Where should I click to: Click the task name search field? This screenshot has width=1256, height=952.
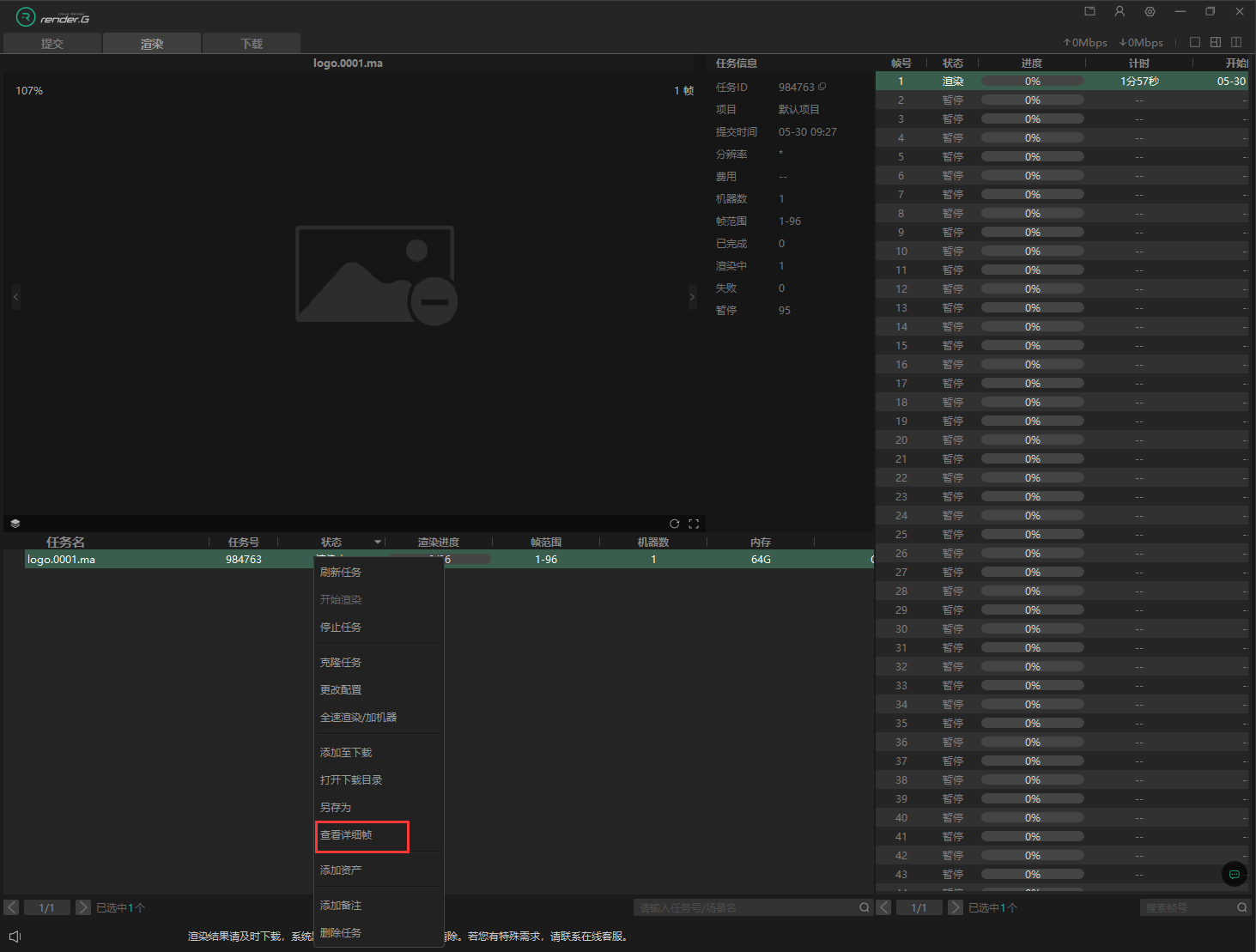click(x=745, y=907)
